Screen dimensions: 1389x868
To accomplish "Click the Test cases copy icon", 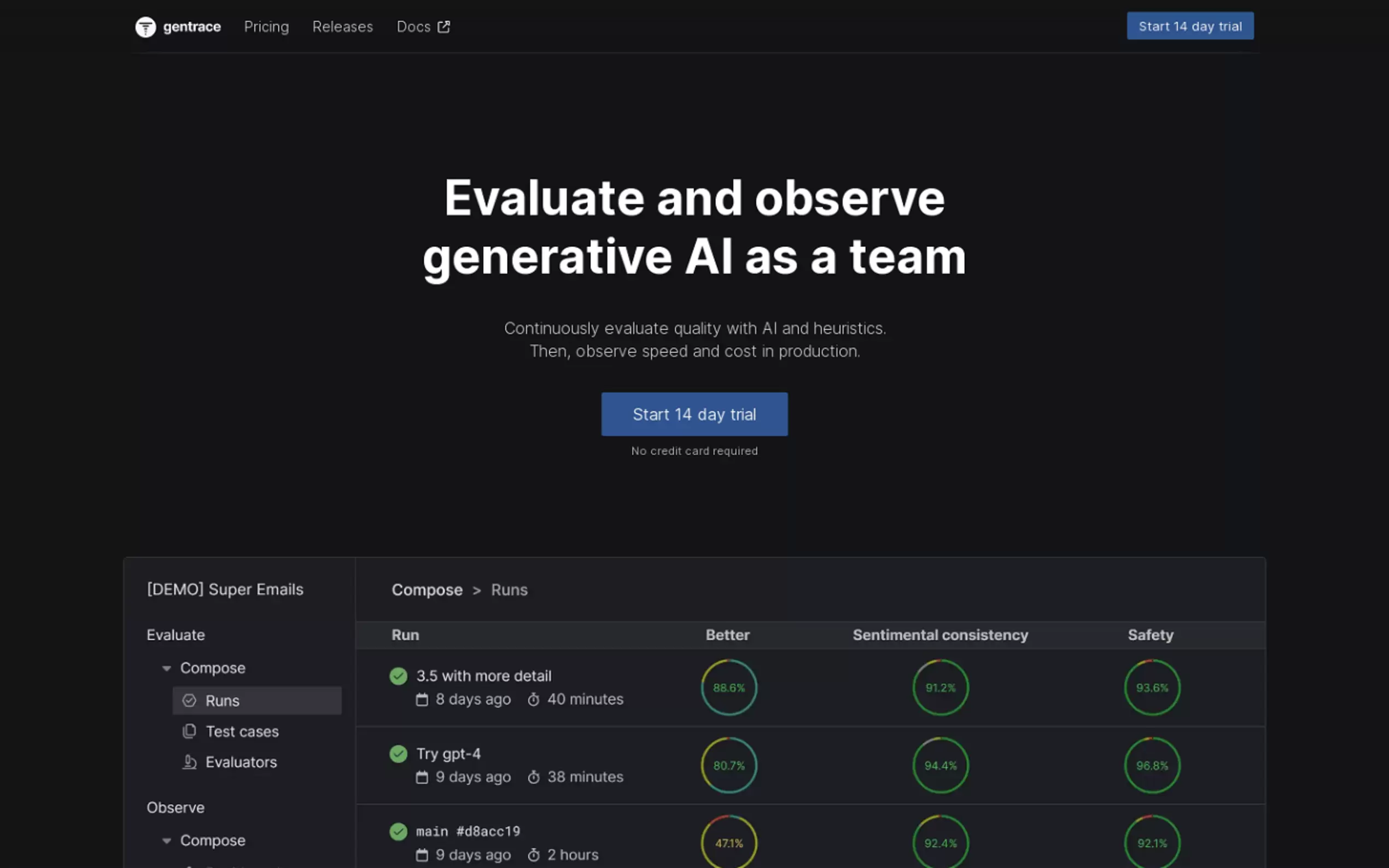I will pos(190,731).
